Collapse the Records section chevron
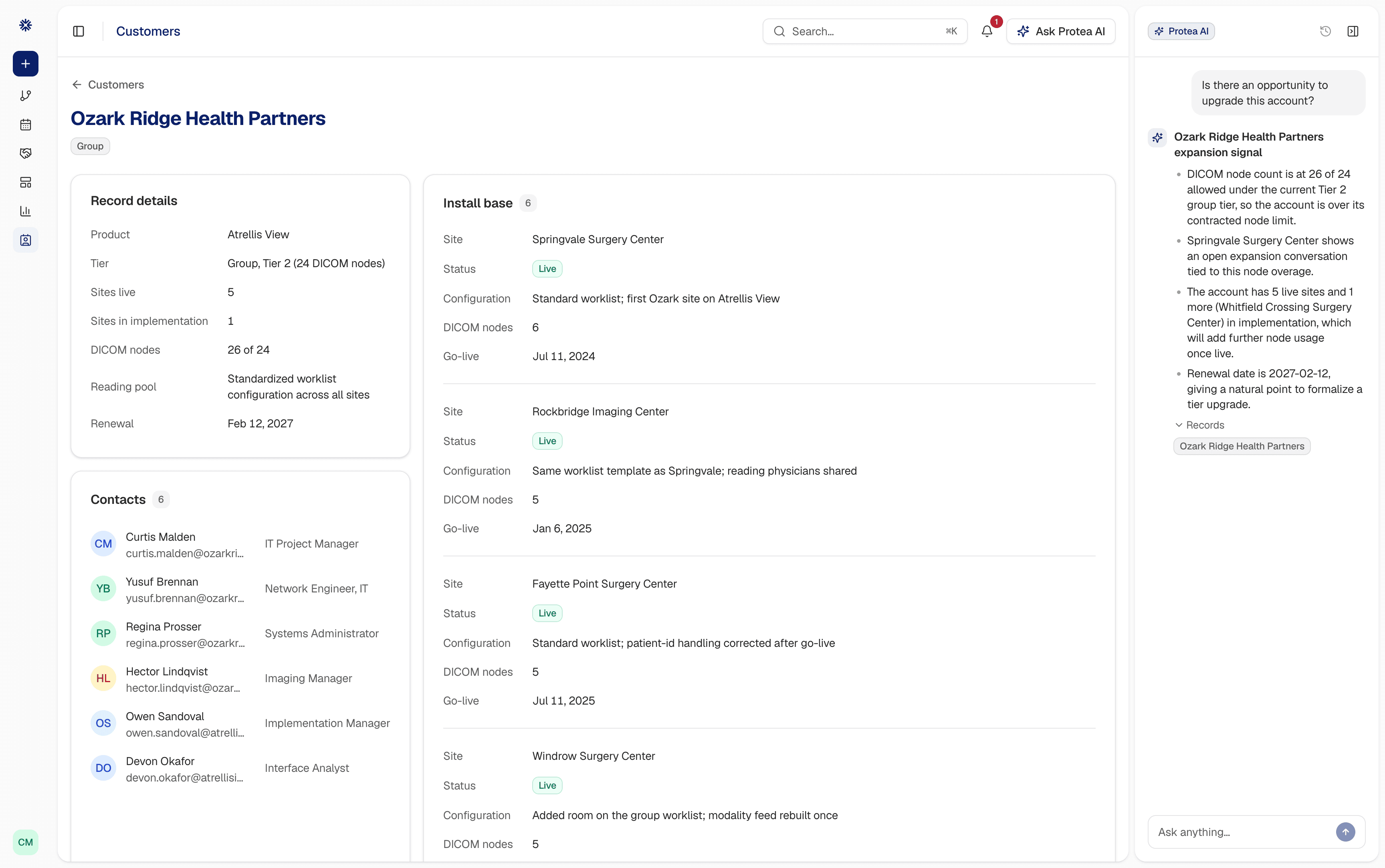 pyautogui.click(x=1179, y=425)
